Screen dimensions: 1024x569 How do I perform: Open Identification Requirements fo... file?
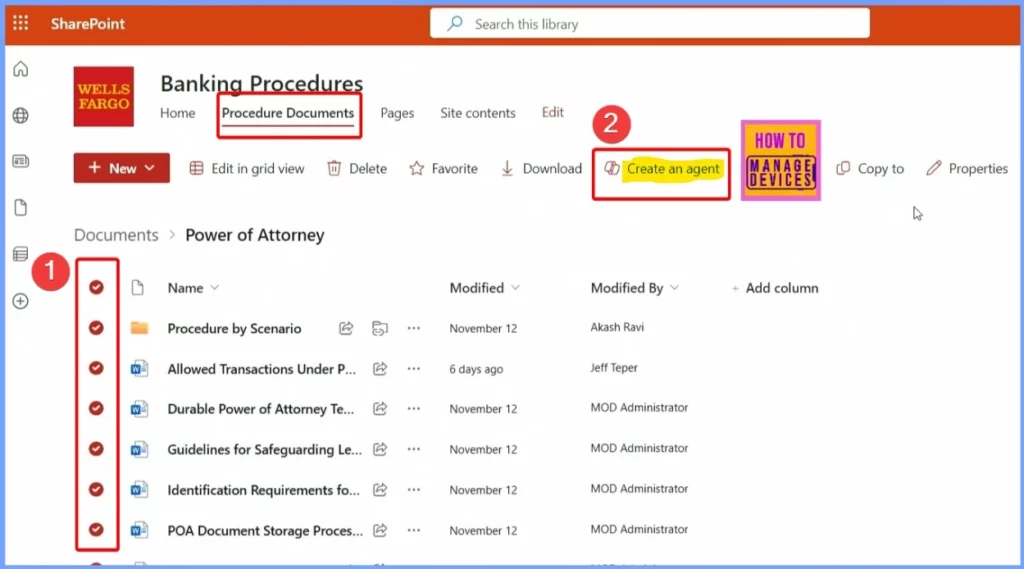coord(263,490)
